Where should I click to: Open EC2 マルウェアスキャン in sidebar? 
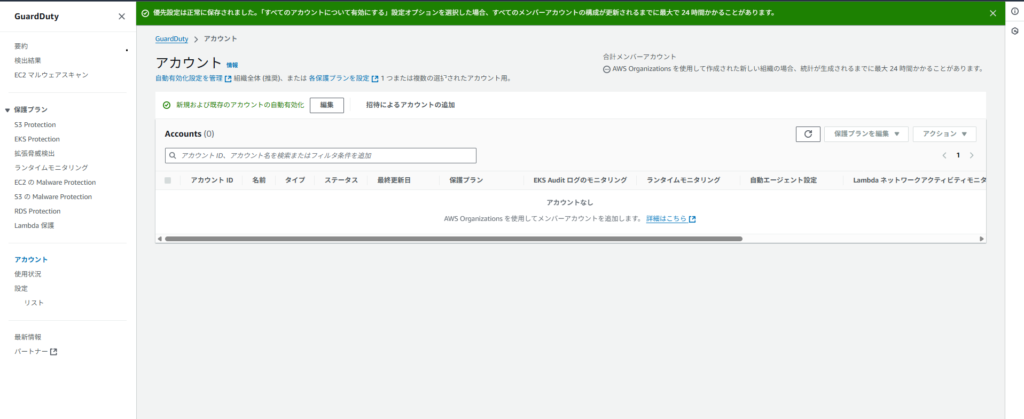51,75
